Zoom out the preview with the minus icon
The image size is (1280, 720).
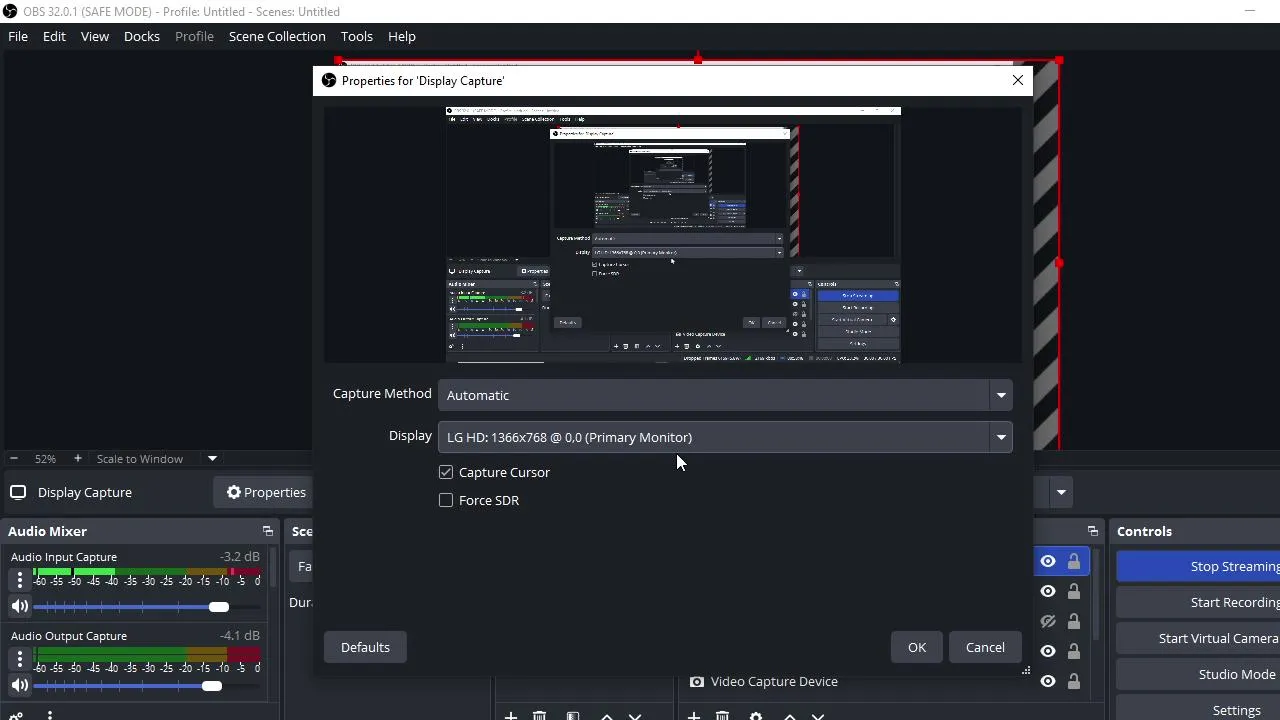(x=14, y=458)
